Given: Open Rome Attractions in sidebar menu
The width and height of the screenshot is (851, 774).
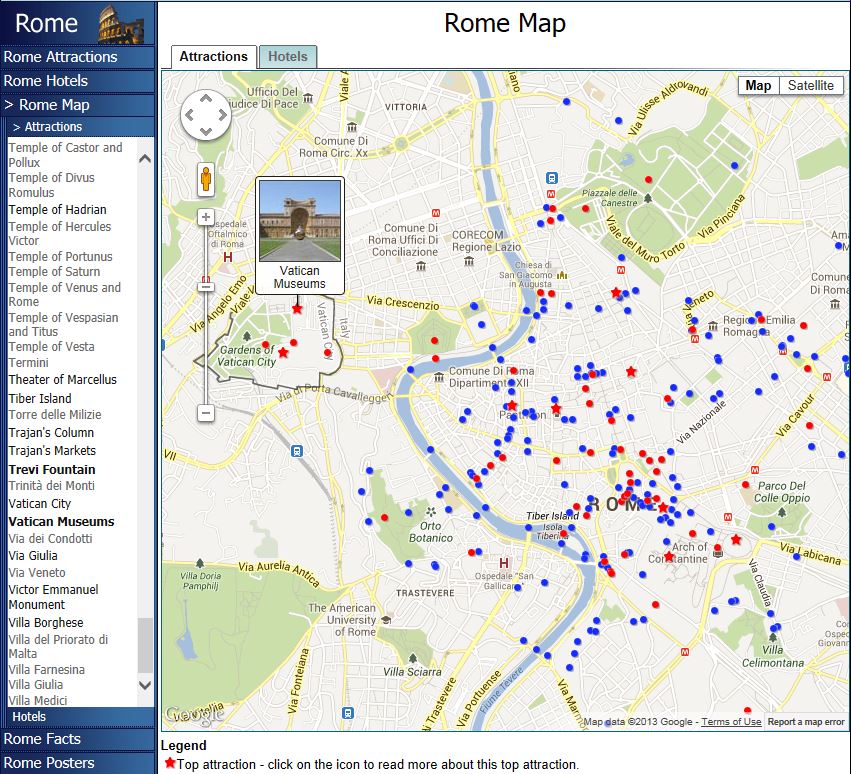Looking at the screenshot, I should pyautogui.click(x=78, y=57).
